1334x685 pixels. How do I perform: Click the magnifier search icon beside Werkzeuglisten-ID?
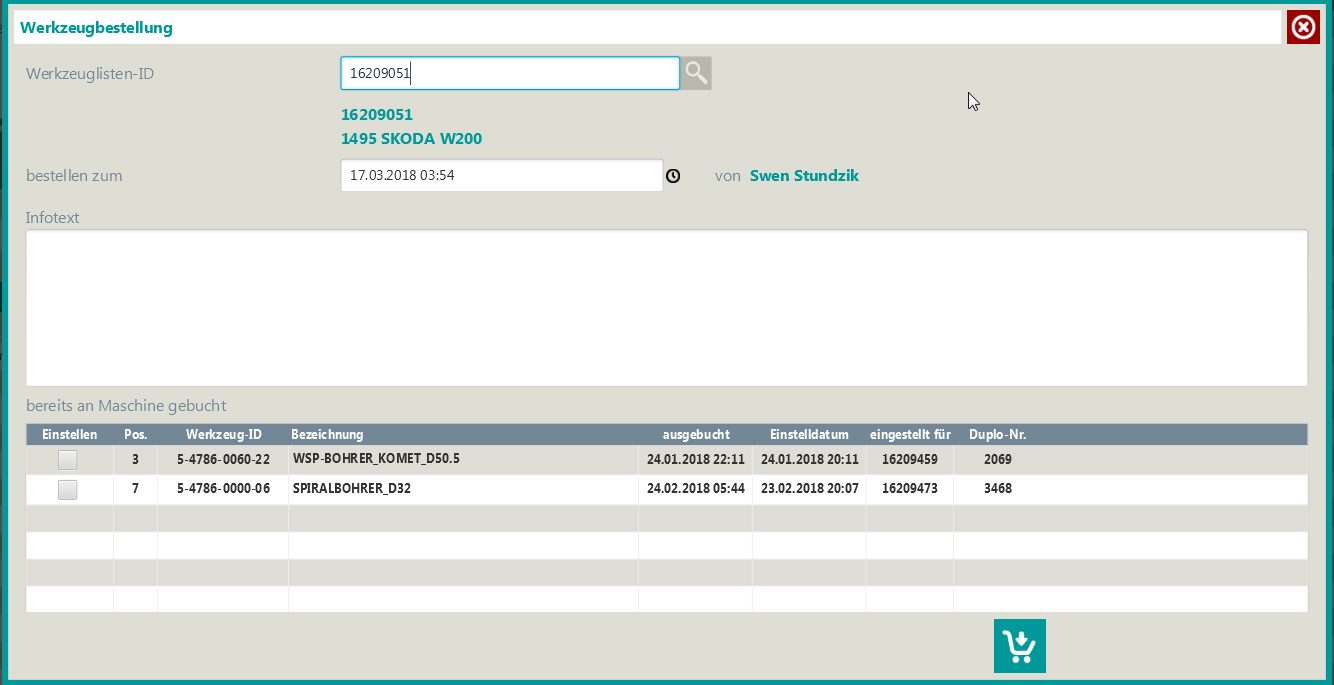(x=696, y=73)
